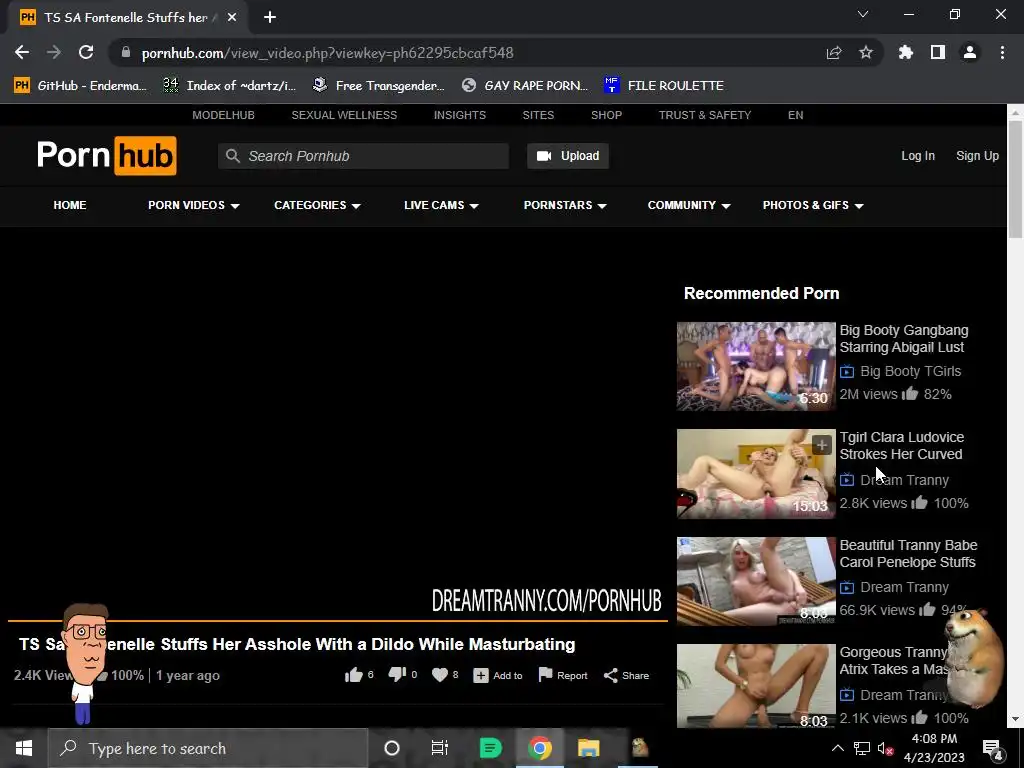Click the site logo in the header
This screenshot has width=1024, height=768.
point(106,155)
